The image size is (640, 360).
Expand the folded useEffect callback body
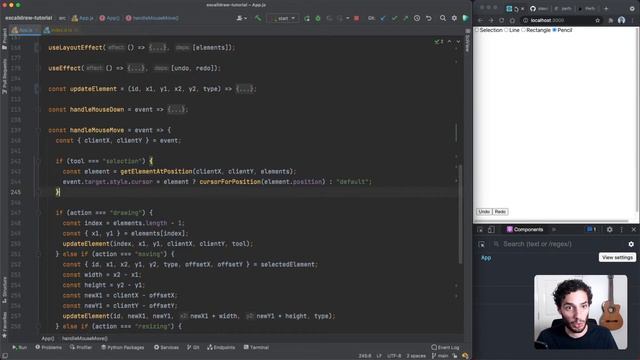[x=136, y=68]
